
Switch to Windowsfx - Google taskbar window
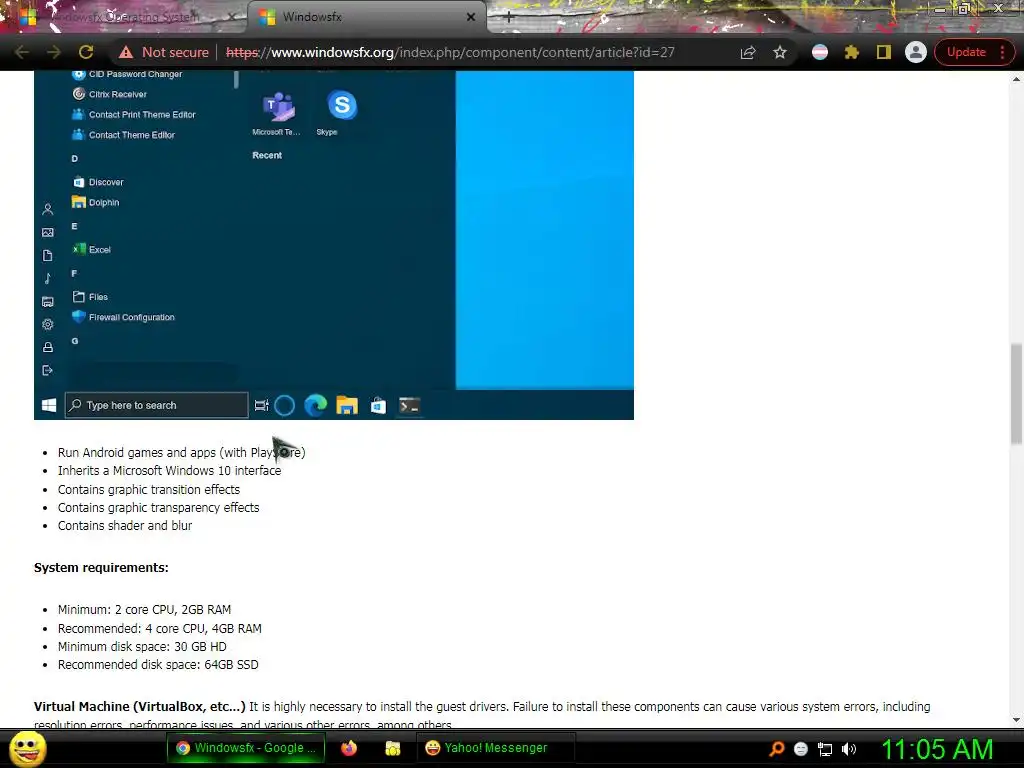tap(246, 748)
